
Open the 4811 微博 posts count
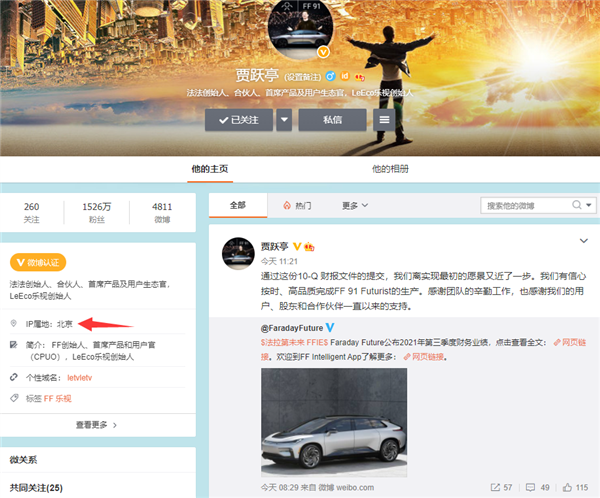162,212
